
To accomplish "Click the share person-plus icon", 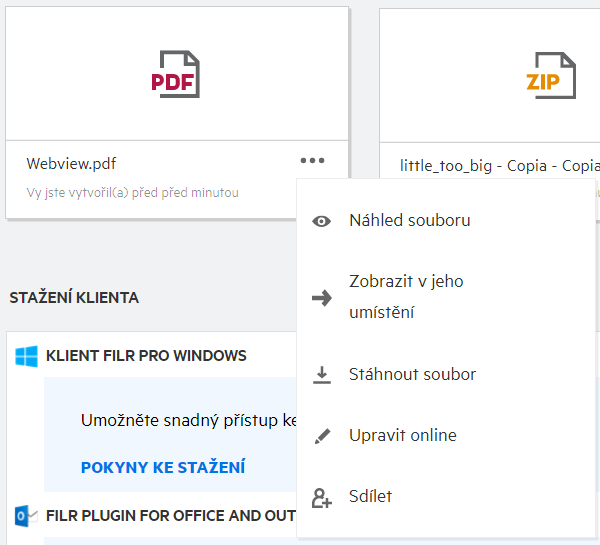I will 321,497.
